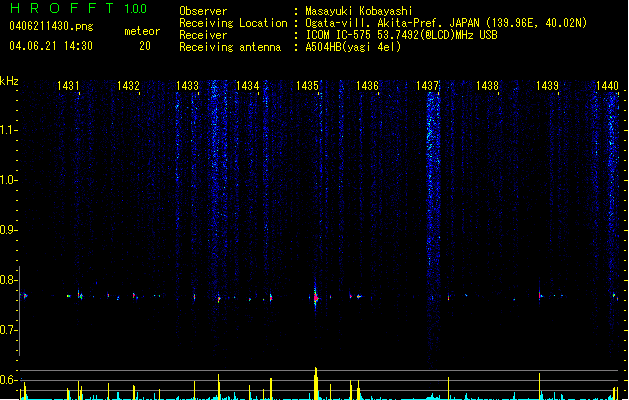Screen dimensions: 629x400
Task: Click the 0.9 kHz axis label
Action: (x=8, y=230)
